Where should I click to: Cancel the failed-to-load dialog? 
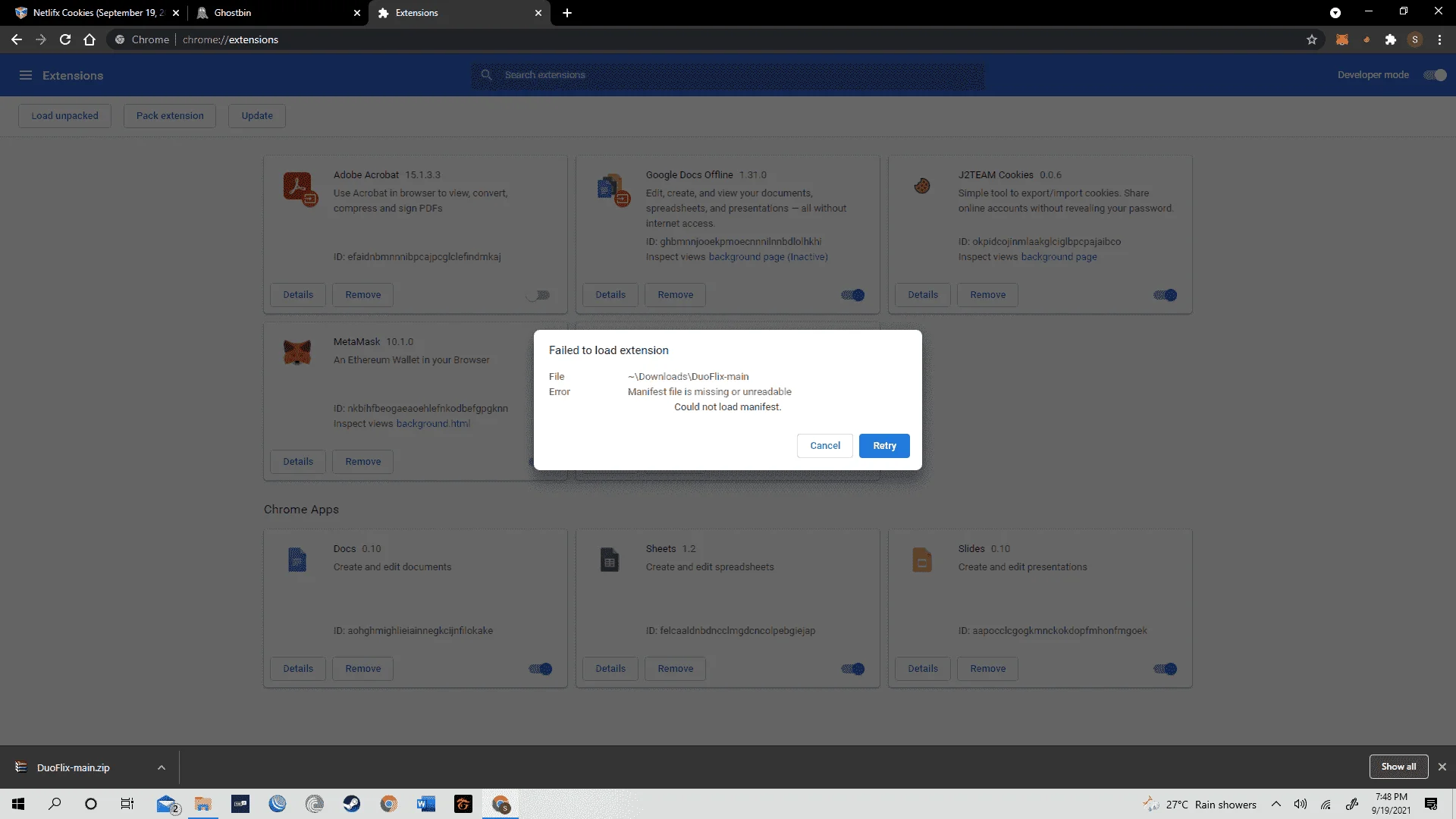point(825,446)
